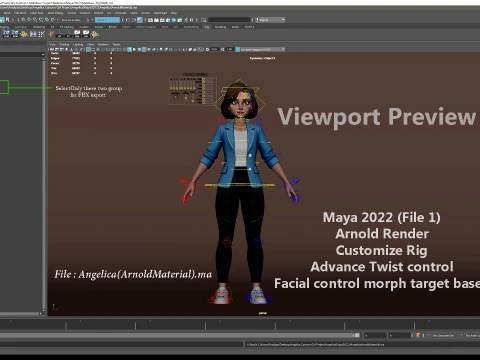The height and width of the screenshot is (360, 480).
Task: Click the range slider end handle
Action: [357, 335]
